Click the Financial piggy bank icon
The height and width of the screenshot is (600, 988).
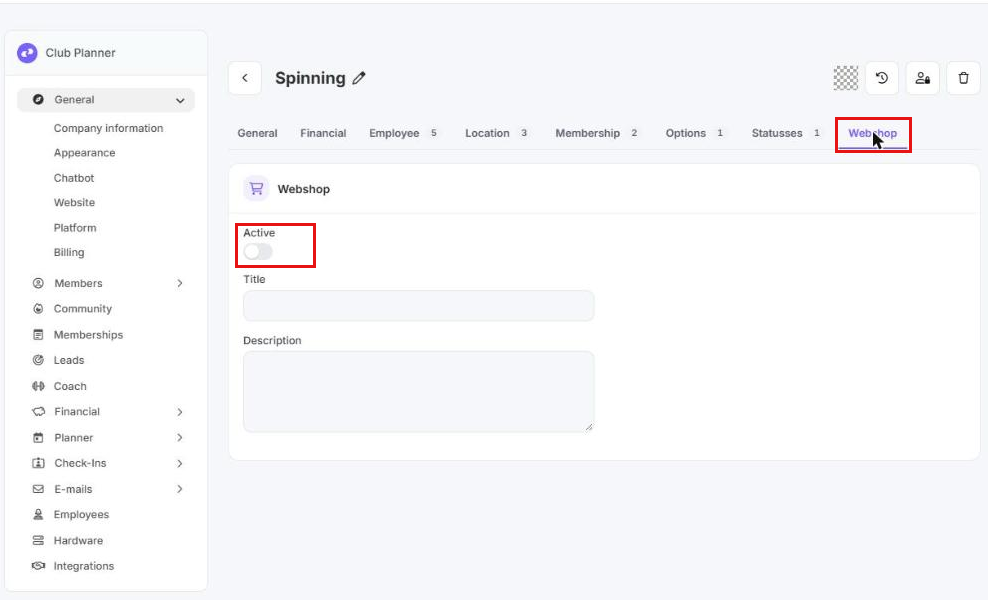(38, 412)
